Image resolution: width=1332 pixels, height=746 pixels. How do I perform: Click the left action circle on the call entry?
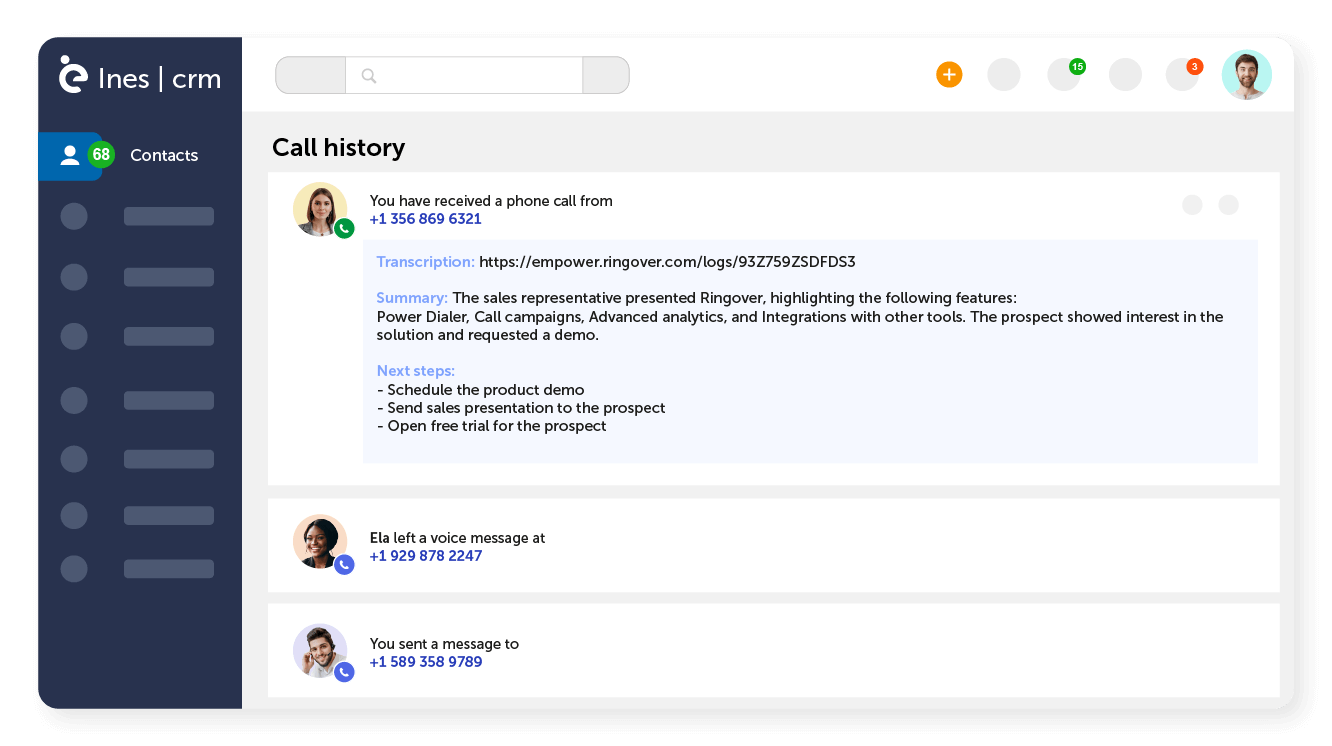coord(1192,204)
